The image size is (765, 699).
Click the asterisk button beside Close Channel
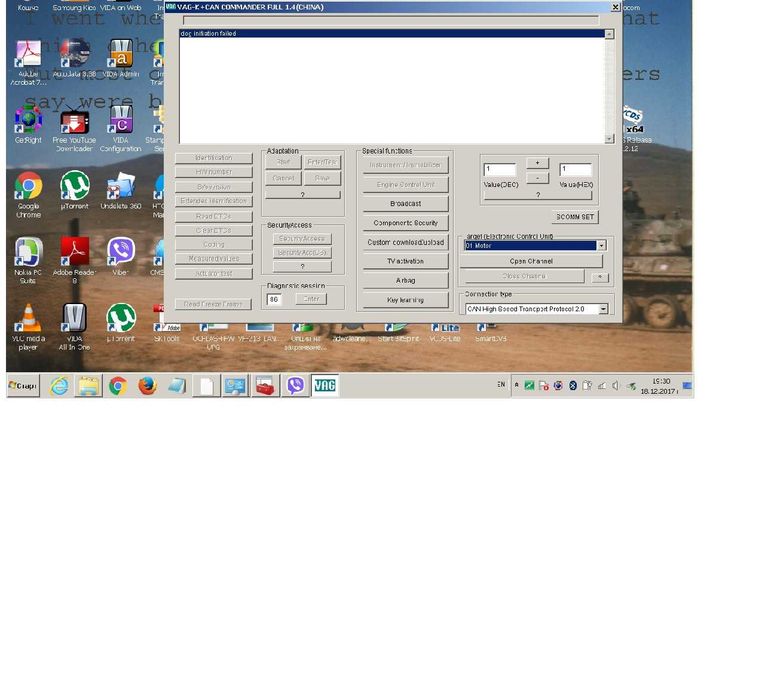pos(600,277)
